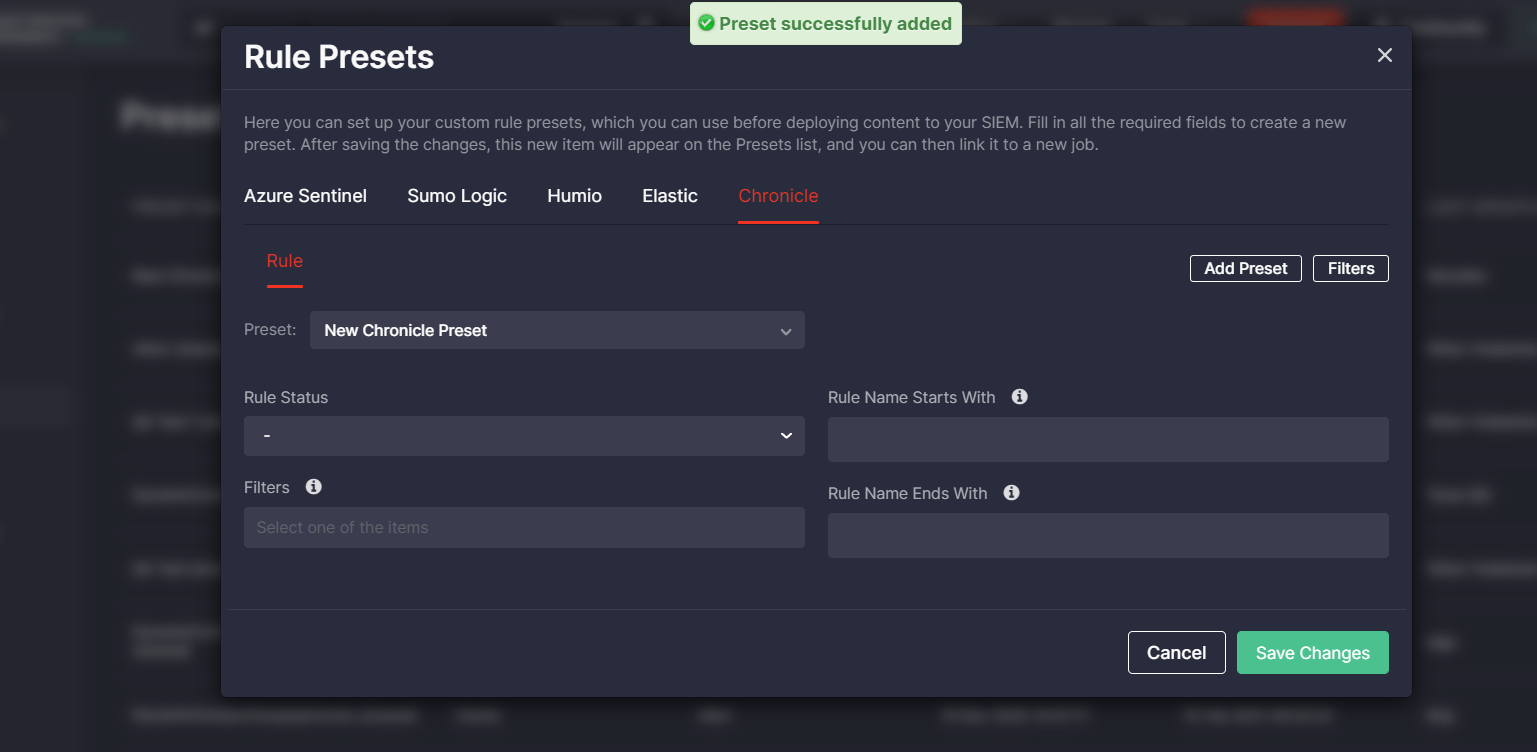Focus the Rule Name Starts With field

[x=1108, y=440]
